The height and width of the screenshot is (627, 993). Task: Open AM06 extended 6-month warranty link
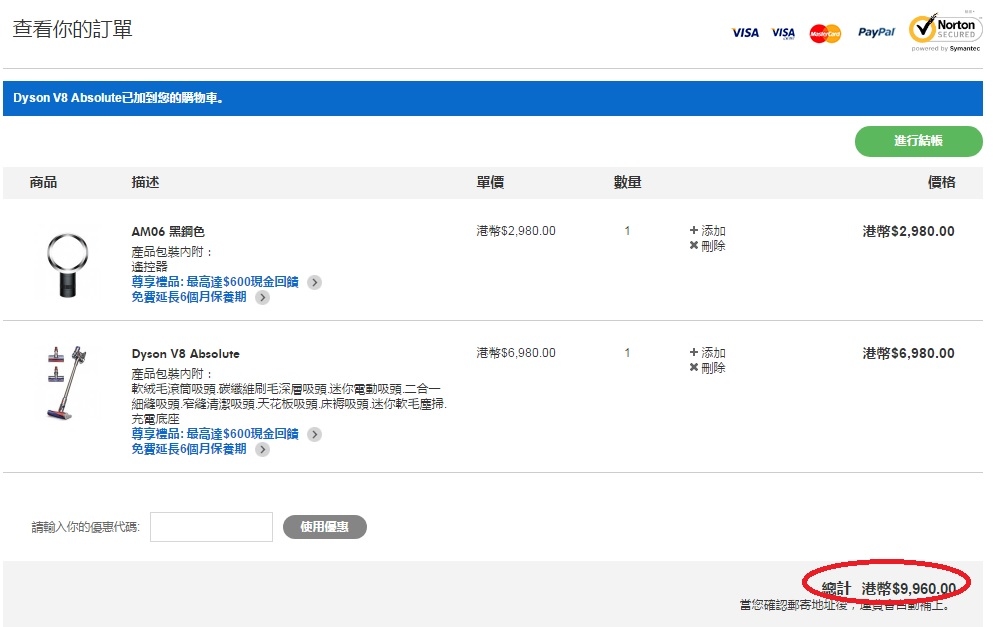tap(189, 297)
